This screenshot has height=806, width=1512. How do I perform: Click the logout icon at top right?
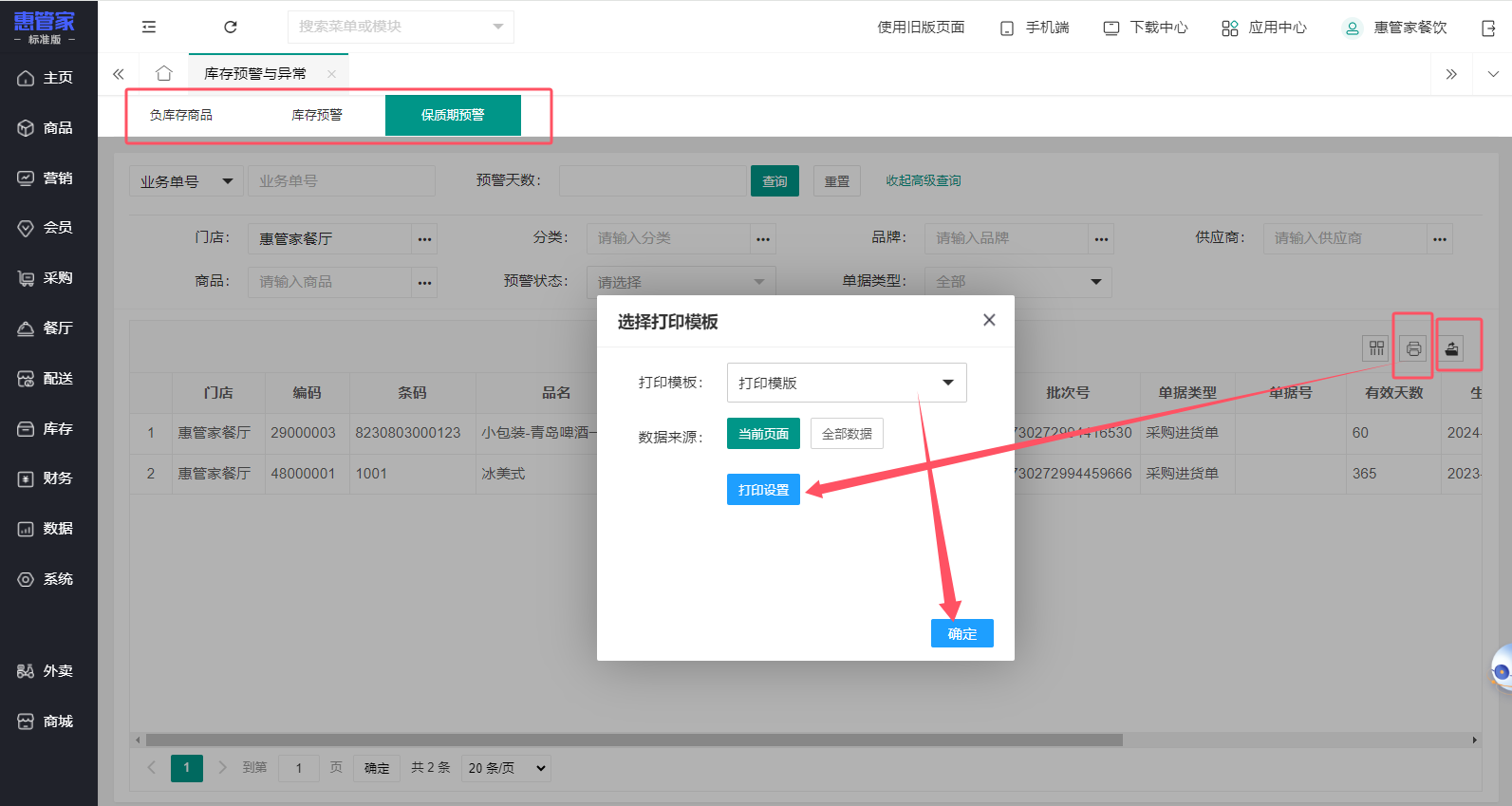(x=1488, y=28)
